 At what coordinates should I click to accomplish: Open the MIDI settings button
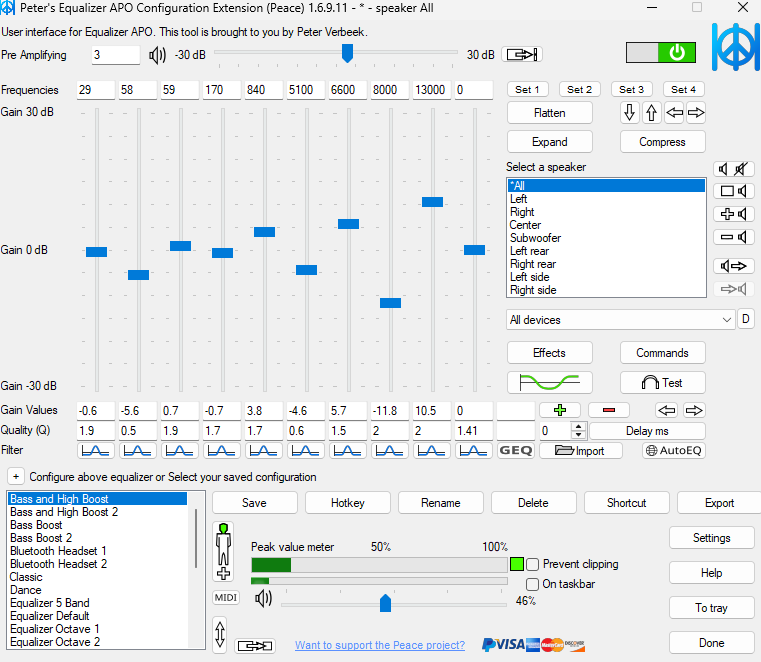pyautogui.click(x=226, y=597)
